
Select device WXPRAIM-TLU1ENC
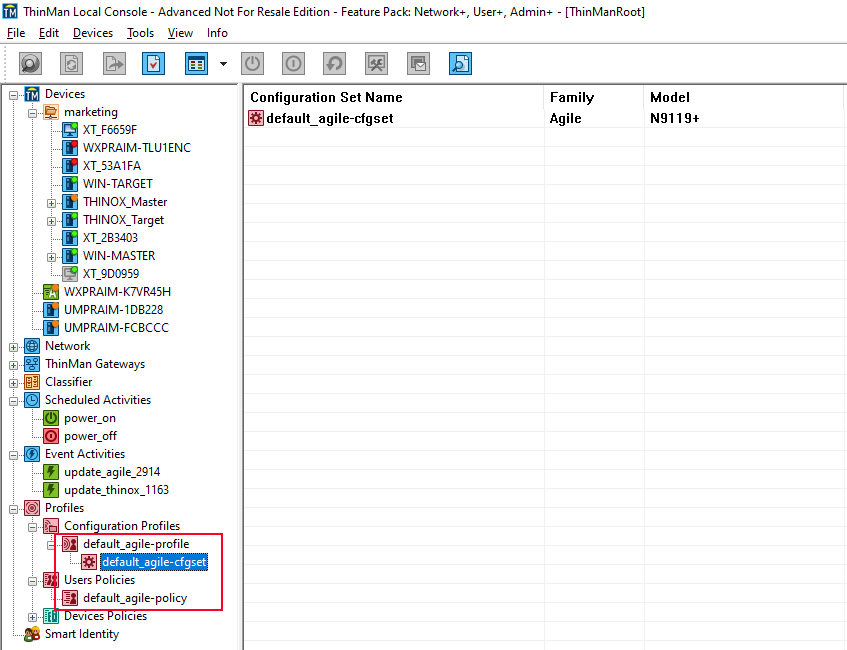[x=137, y=148]
